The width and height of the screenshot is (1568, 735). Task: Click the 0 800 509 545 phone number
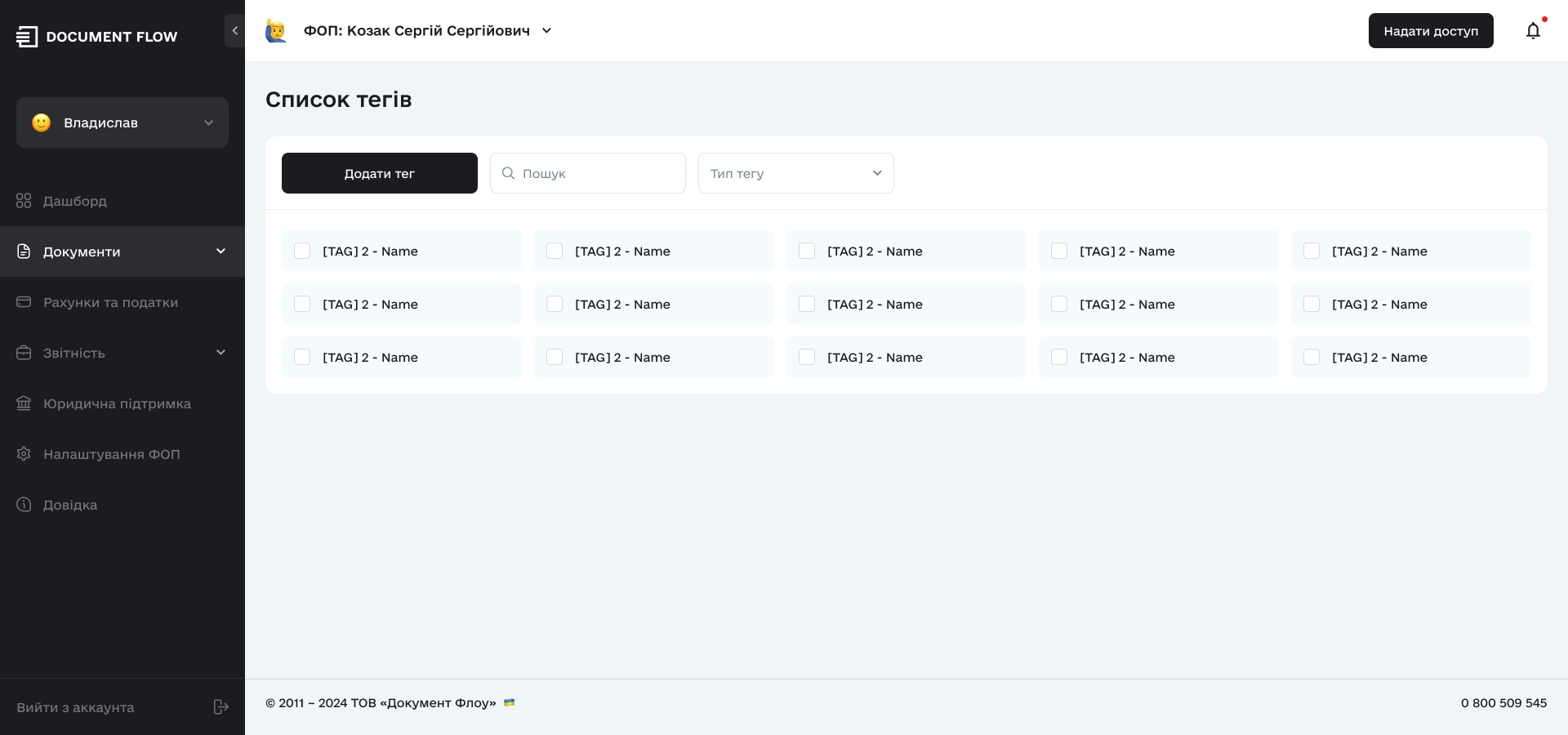pos(1503,703)
